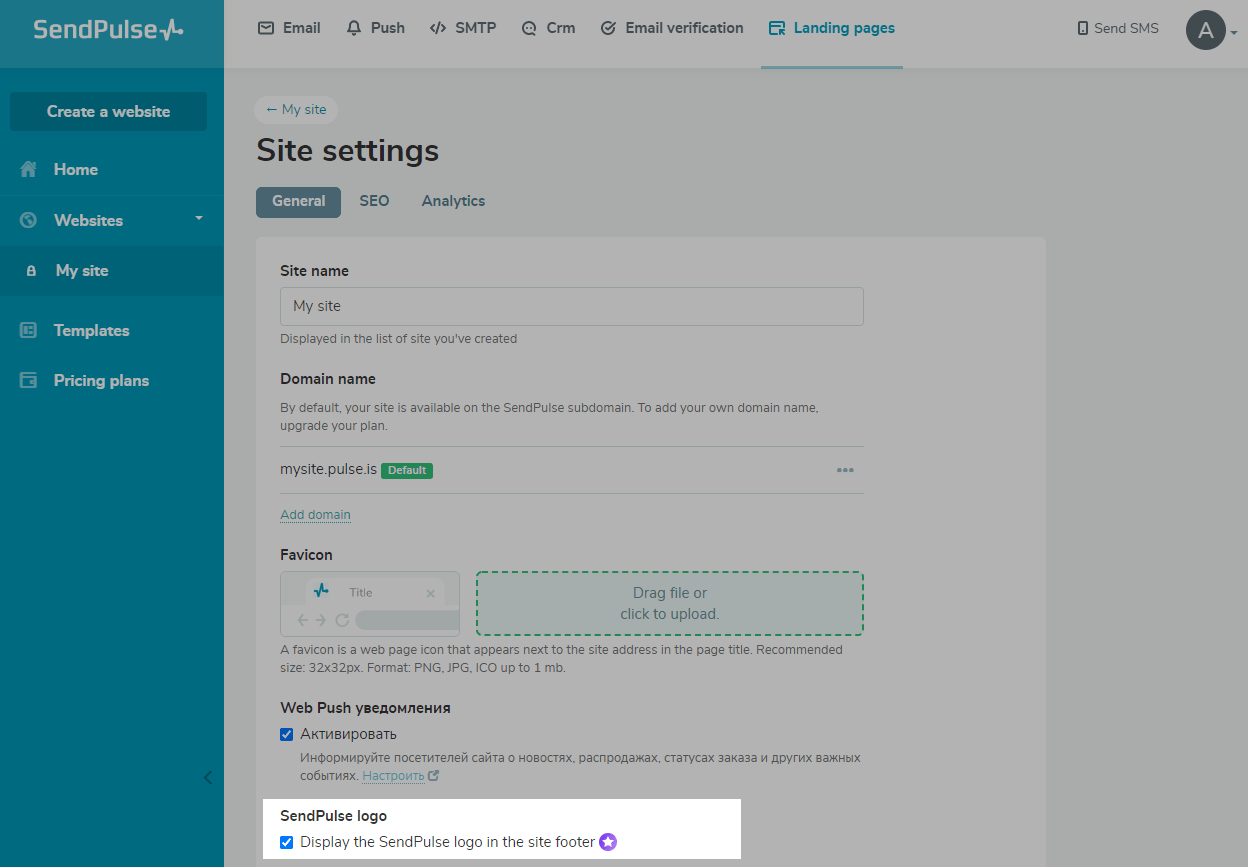Open the user avatar account menu
1248x867 pixels.
[x=1206, y=30]
